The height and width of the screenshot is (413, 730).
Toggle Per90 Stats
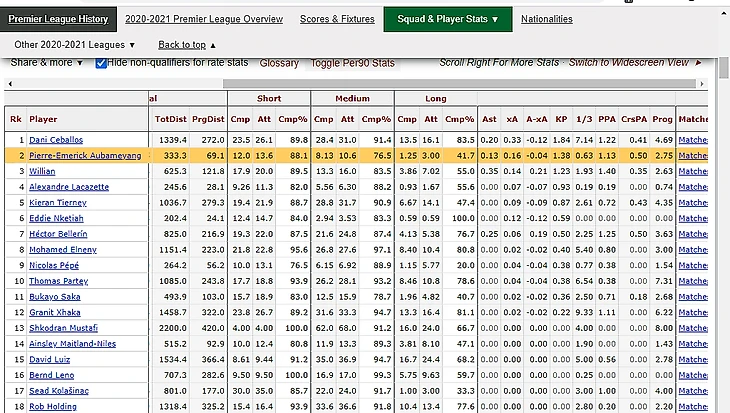tap(354, 63)
